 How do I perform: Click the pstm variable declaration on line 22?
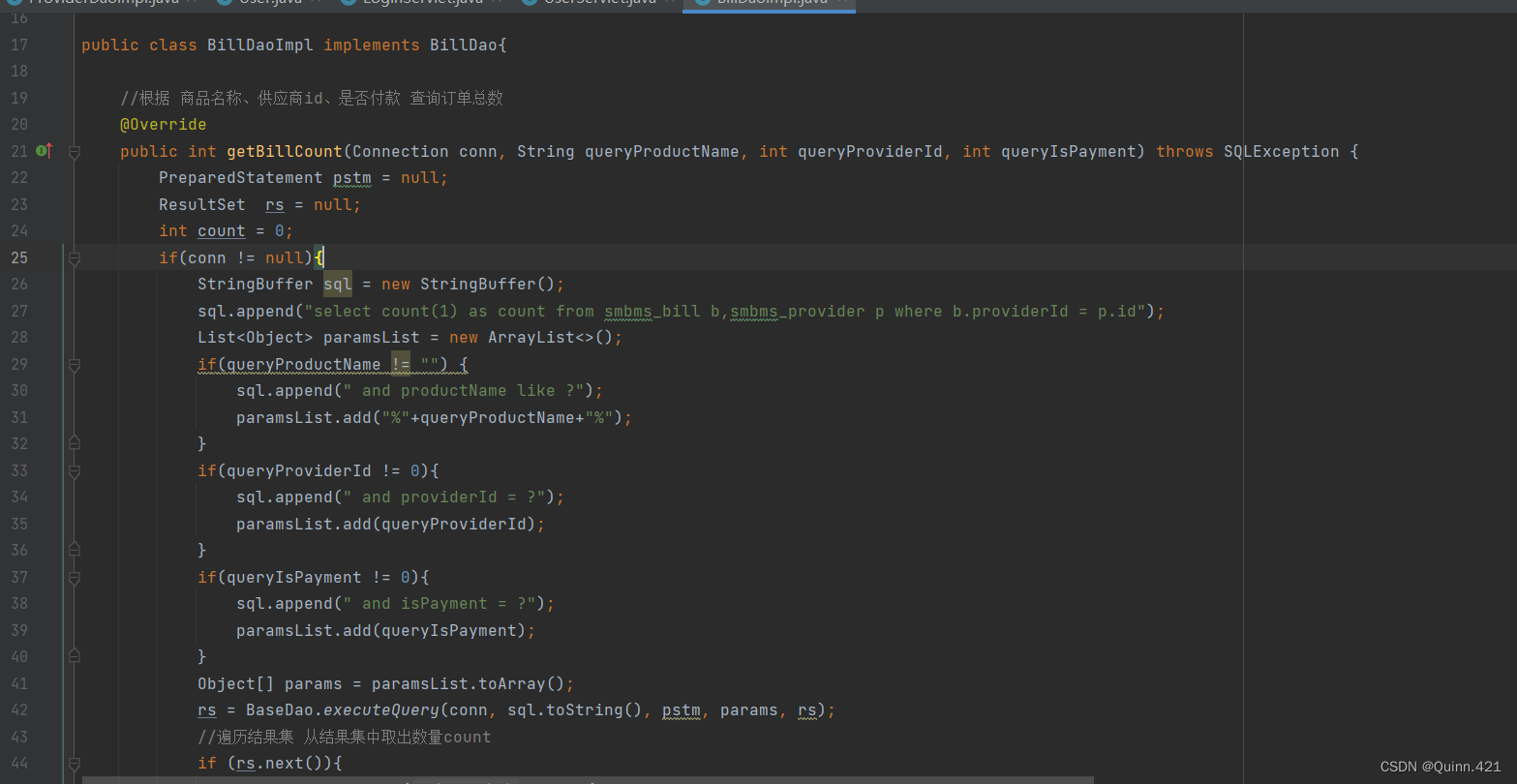(x=352, y=178)
